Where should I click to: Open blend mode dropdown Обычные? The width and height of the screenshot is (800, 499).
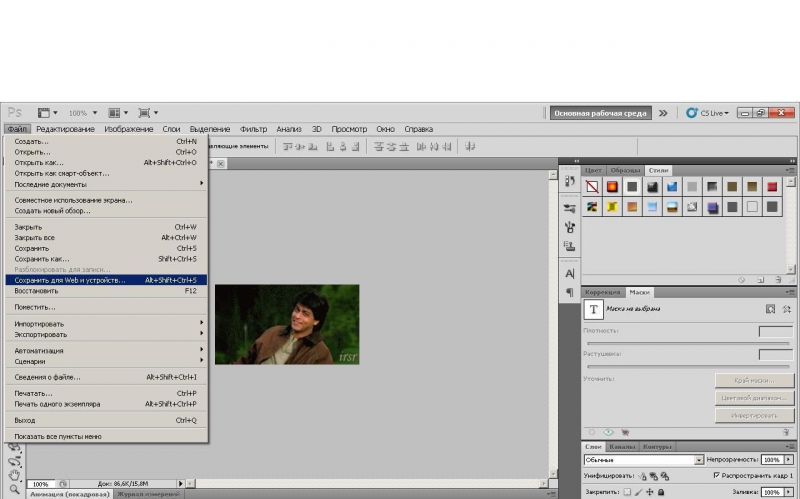[643, 460]
